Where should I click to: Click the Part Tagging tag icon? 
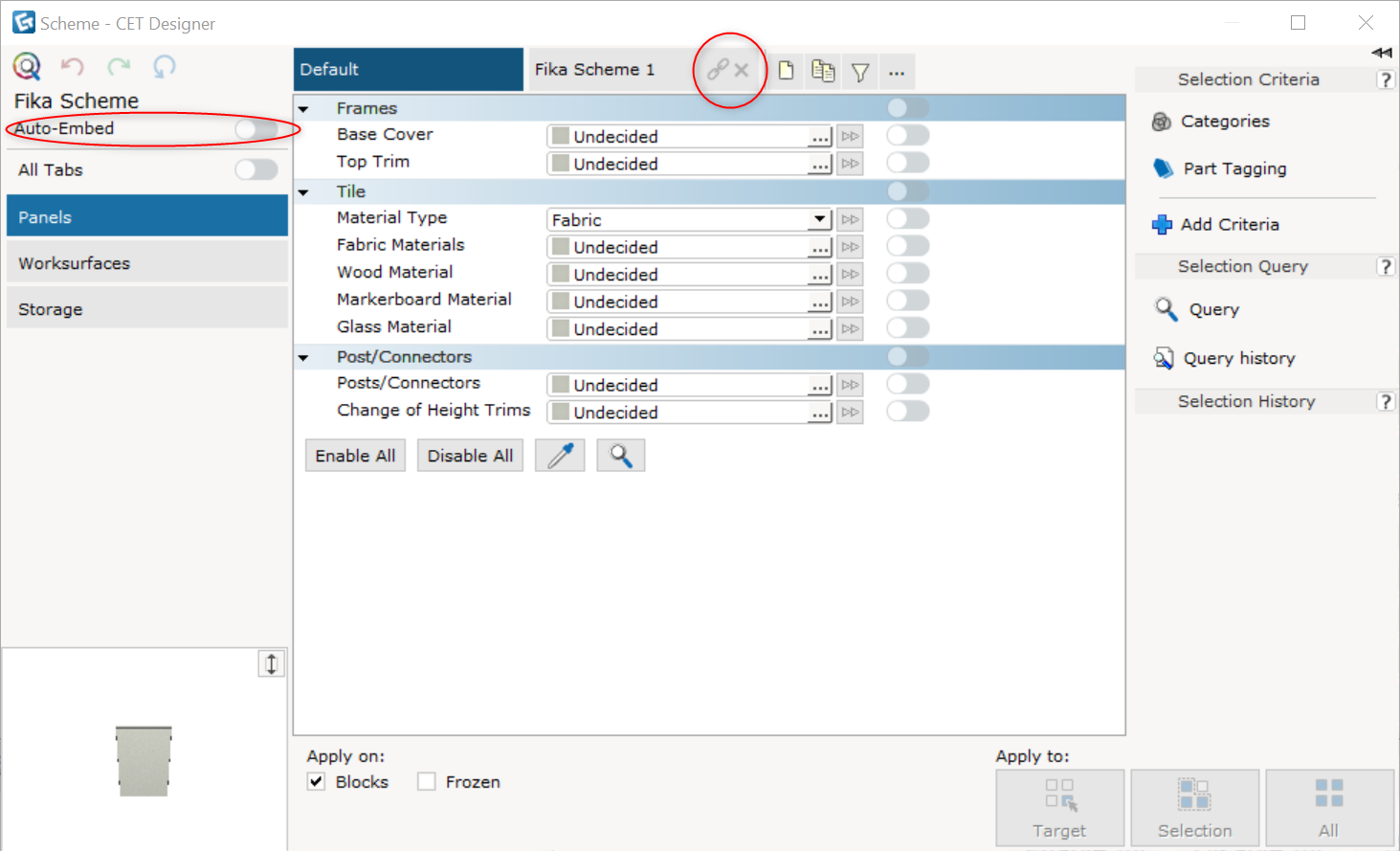click(x=1163, y=168)
